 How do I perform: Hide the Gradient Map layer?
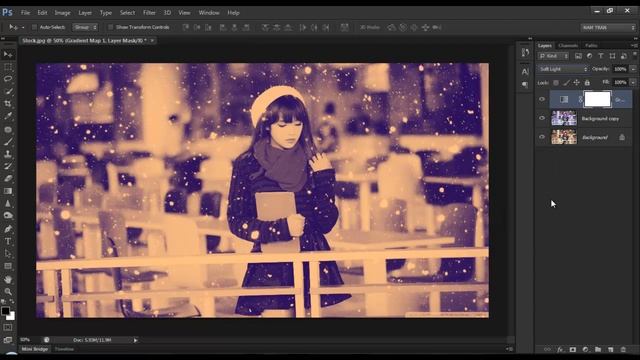(542, 99)
